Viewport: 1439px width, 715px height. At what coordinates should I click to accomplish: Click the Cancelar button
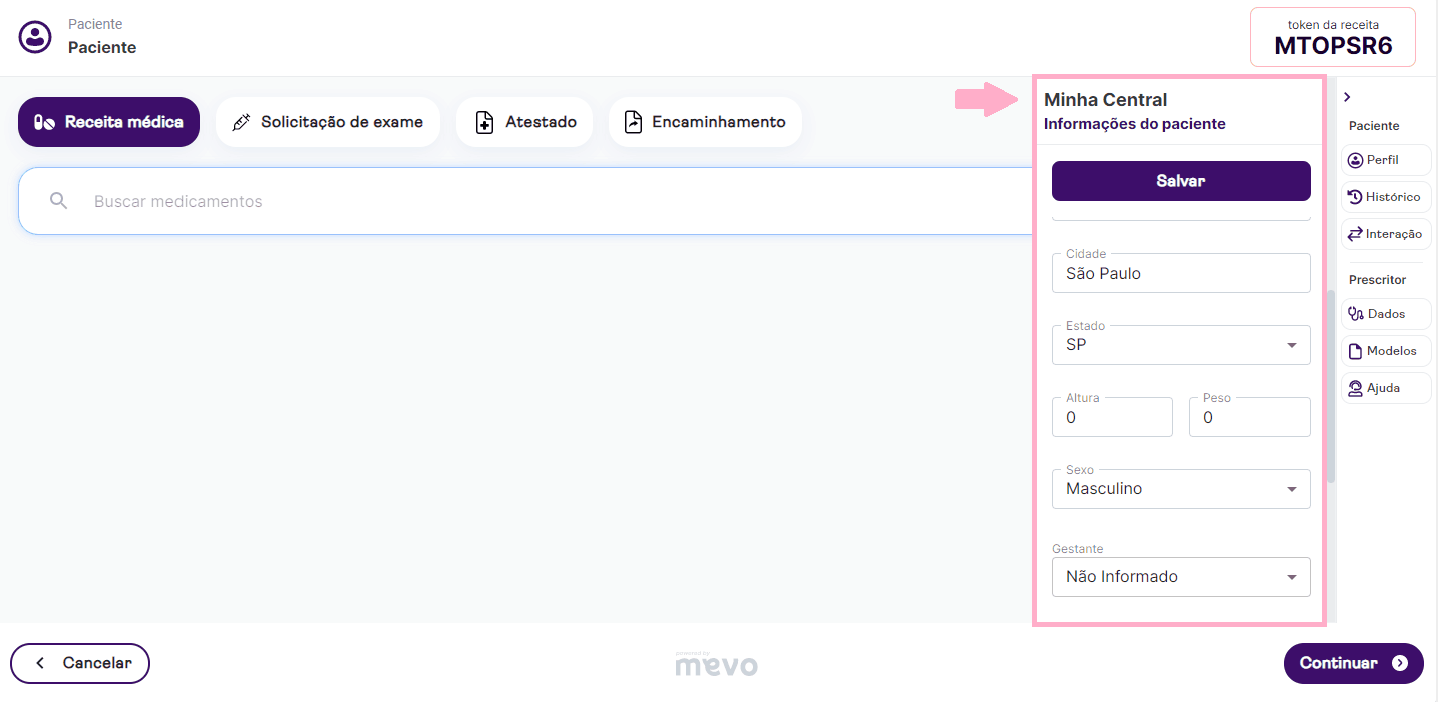pos(80,663)
